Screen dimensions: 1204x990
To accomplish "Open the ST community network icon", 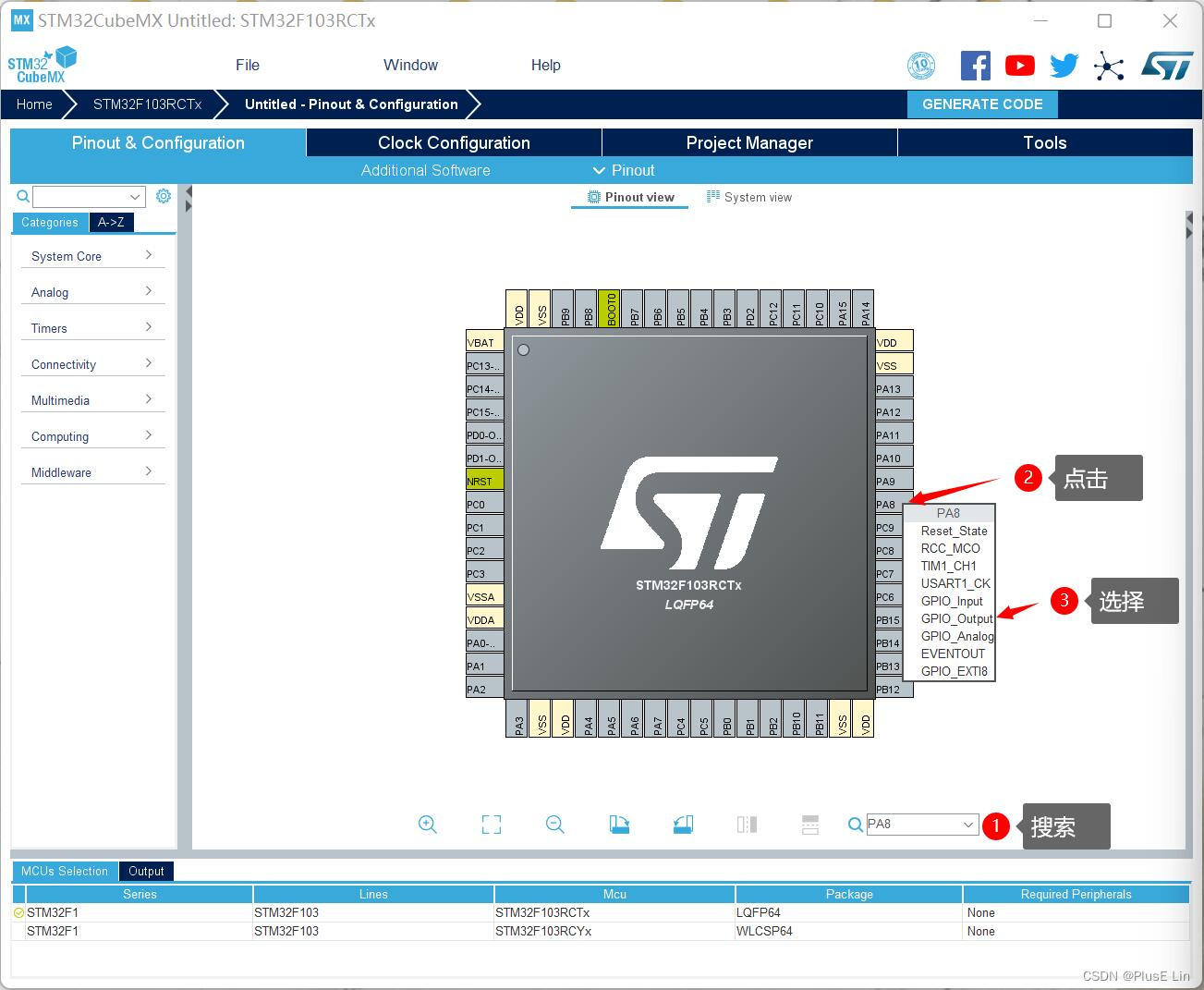I will 1109,66.
